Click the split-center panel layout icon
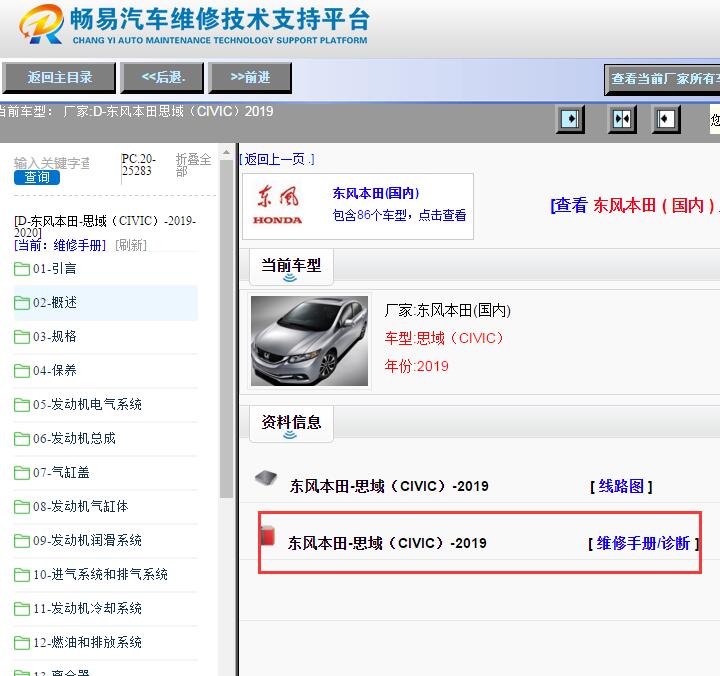Viewport: 720px width, 676px height. coord(622,119)
